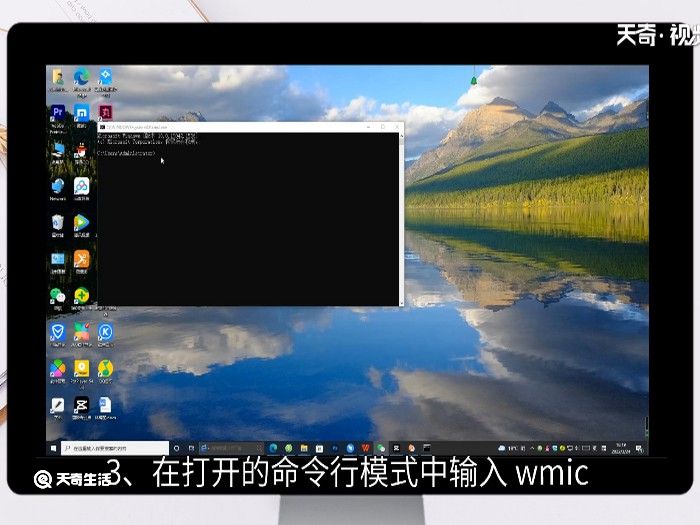Click the weather cloud icon in taskbar
Viewport: 700px width, 525px height.
point(502,448)
